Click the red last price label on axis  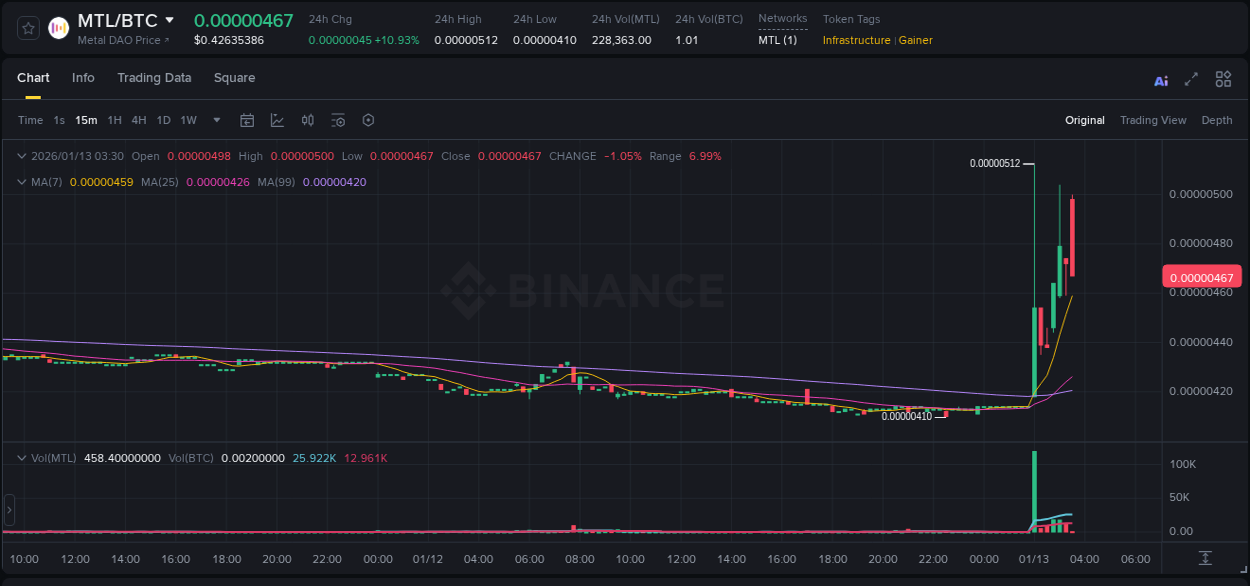pyautogui.click(x=1200, y=276)
